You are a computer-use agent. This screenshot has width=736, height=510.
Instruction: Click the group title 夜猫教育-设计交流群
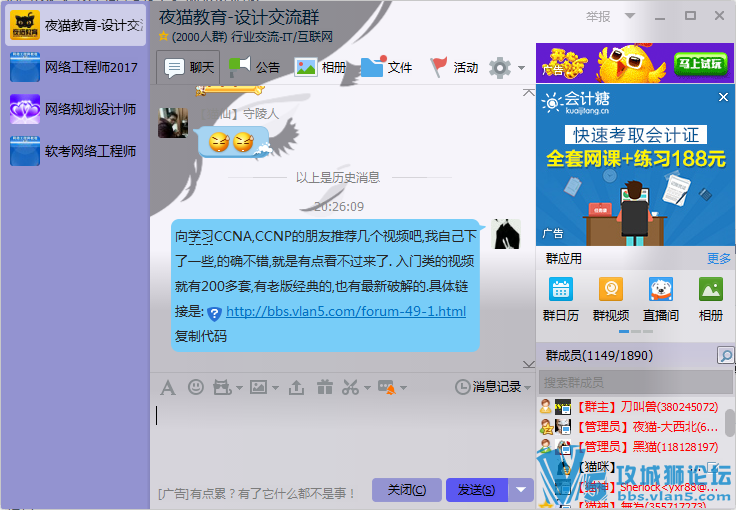coord(239,17)
